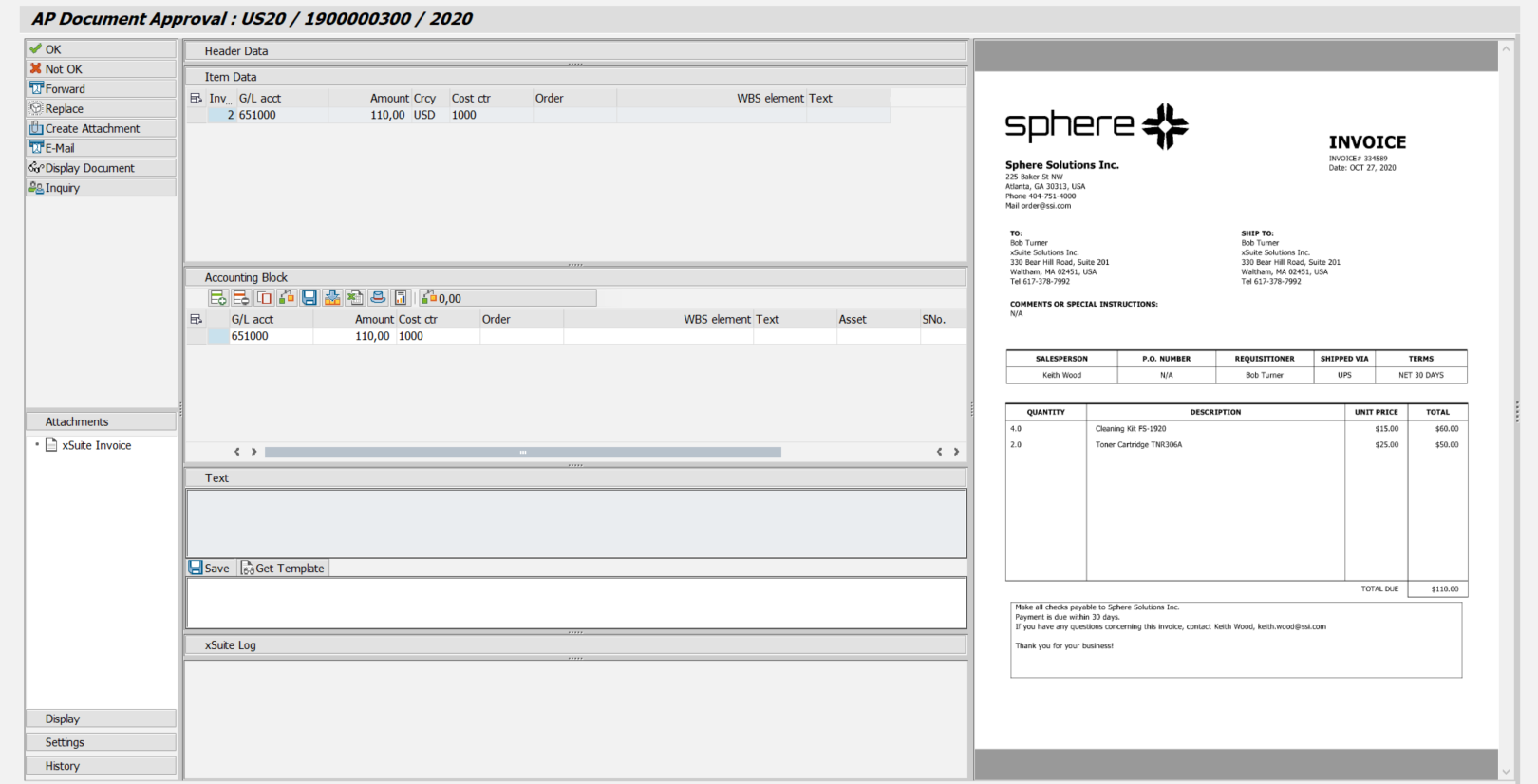Open the Item Data table layout selector

click(x=197, y=99)
